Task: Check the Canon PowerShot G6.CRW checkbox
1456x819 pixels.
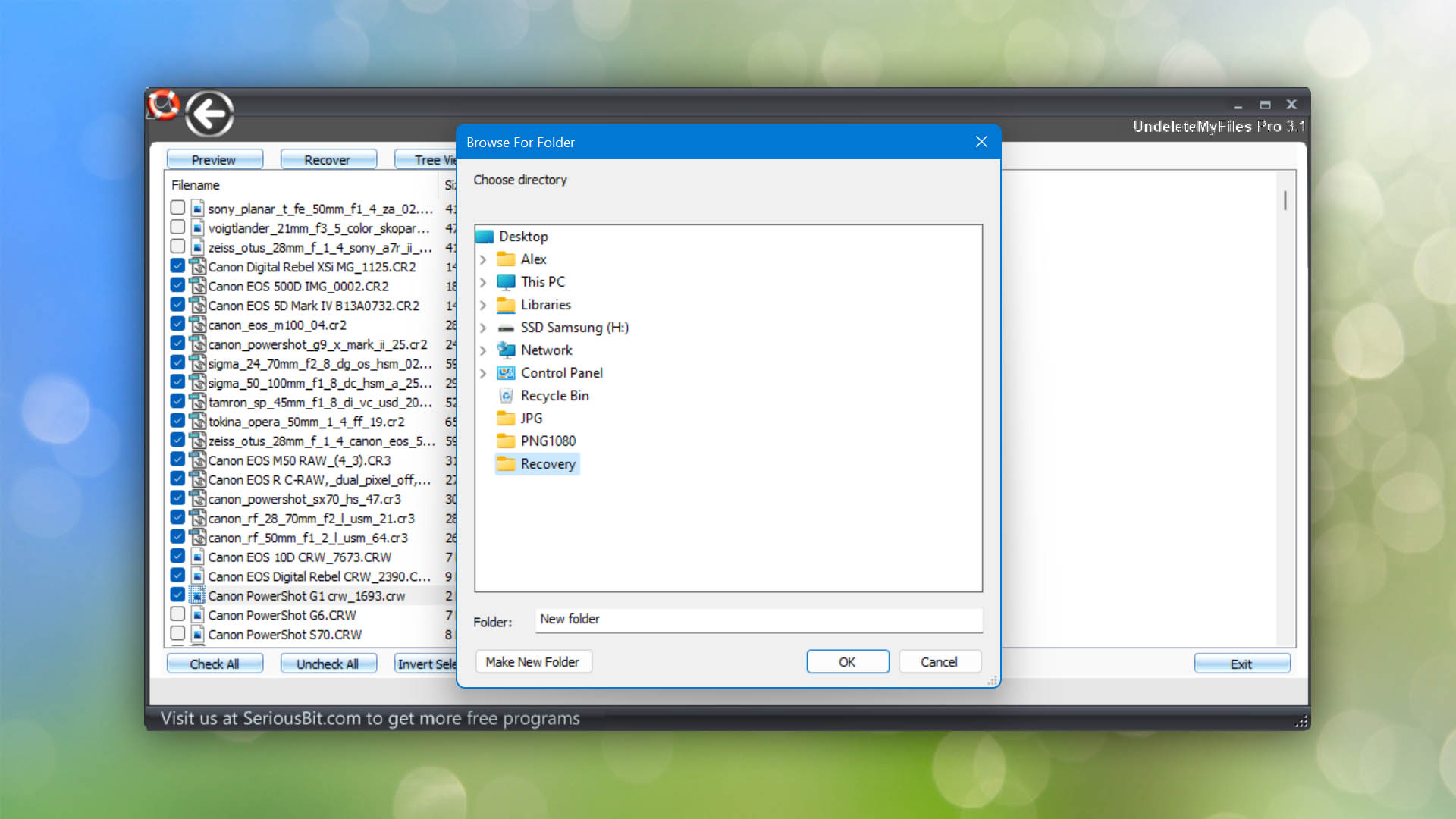Action: [x=177, y=613]
